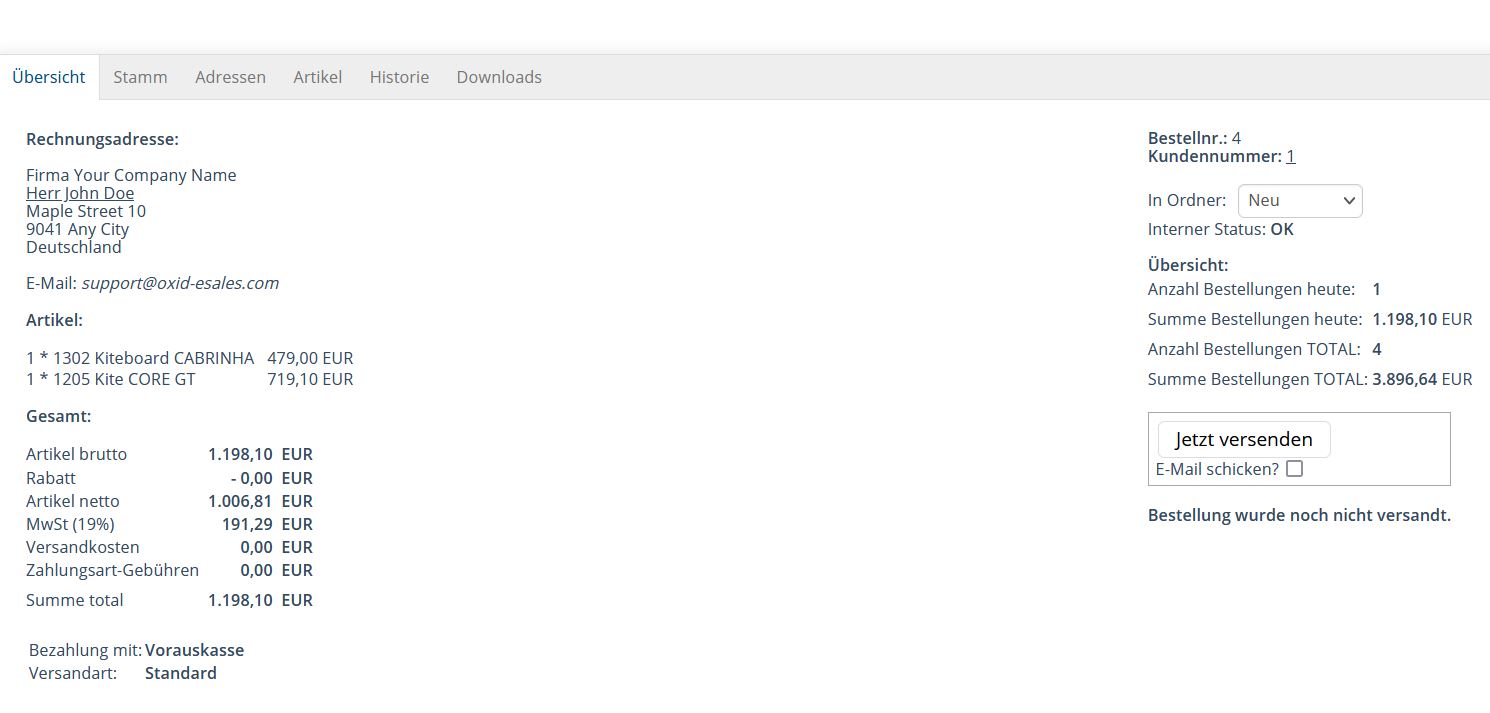
Task: Click the Kite CORE GT article line
Action: coord(111,379)
